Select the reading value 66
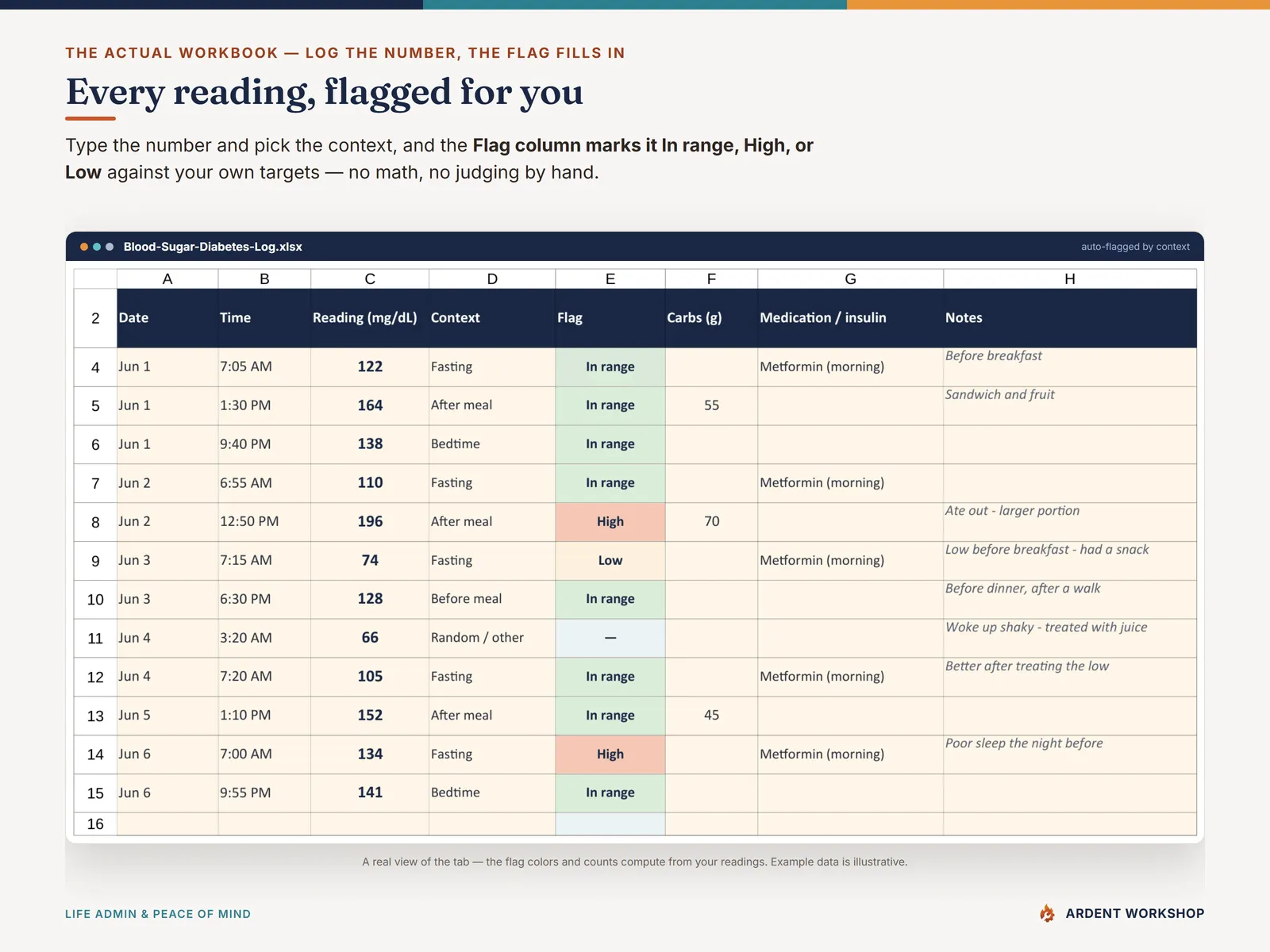This screenshot has width=1270, height=952. (370, 638)
